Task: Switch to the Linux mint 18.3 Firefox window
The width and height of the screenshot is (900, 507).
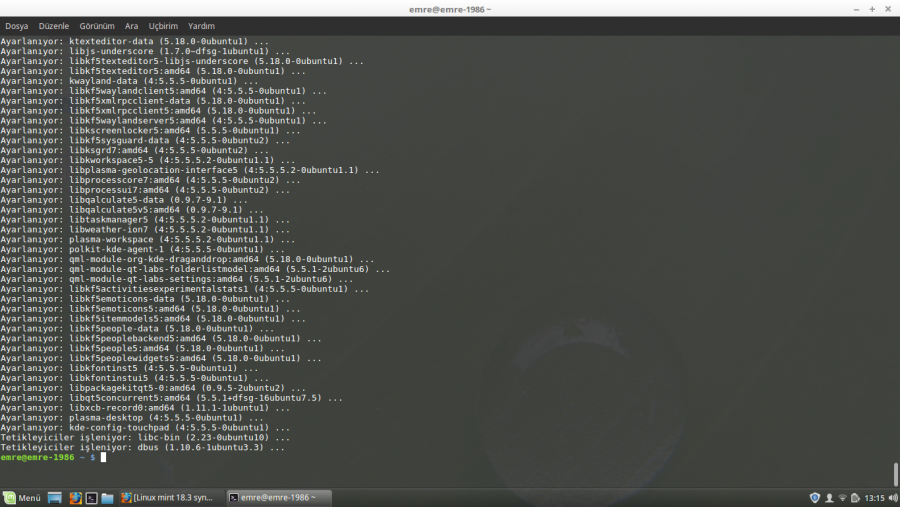Action: [x=167, y=498]
